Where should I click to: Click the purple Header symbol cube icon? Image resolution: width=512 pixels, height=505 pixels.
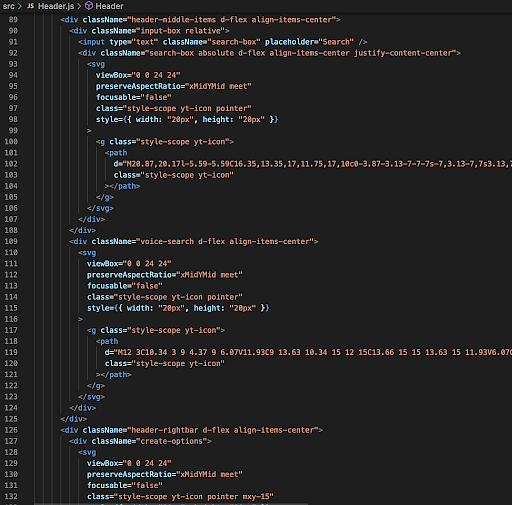89,6
